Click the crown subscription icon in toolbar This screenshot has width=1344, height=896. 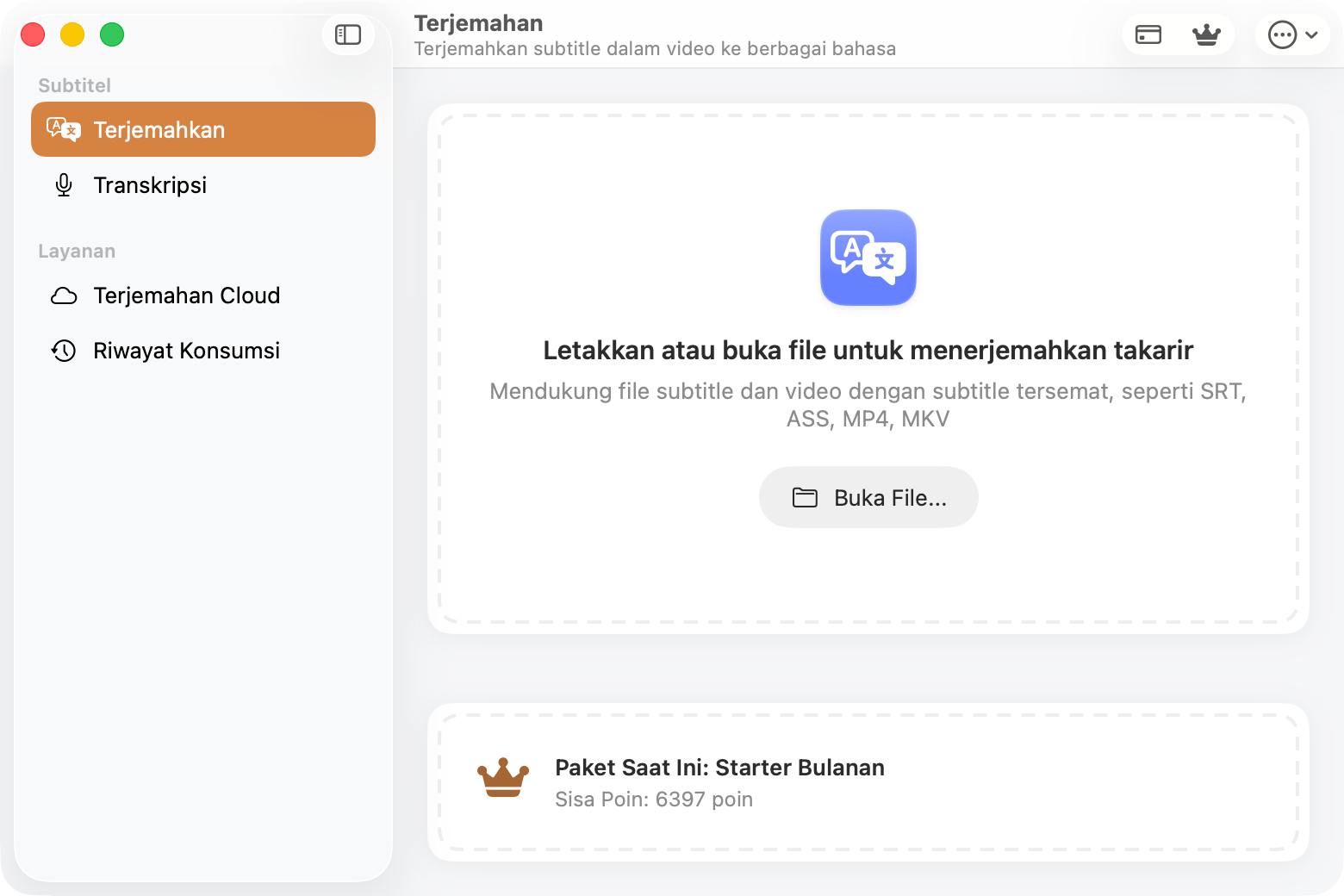tap(1206, 34)
